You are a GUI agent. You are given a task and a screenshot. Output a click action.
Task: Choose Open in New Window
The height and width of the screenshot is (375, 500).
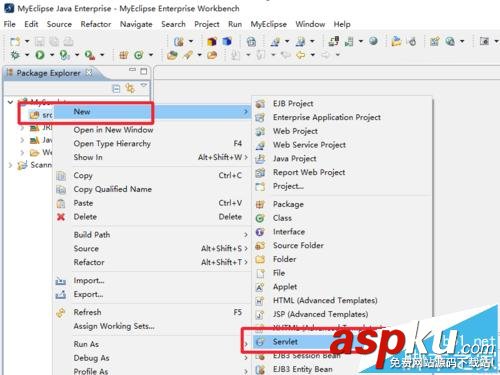pyautogui.click(x=113, y=130)
